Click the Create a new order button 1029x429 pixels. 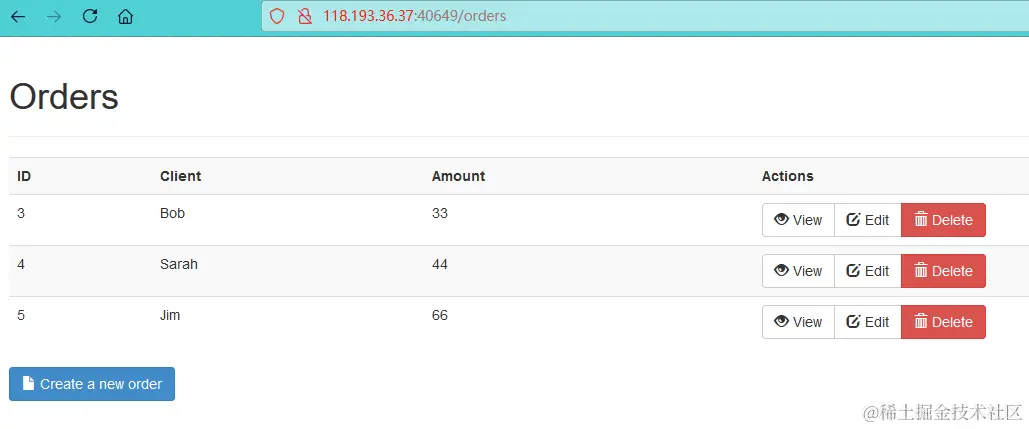tap(92, 384)
